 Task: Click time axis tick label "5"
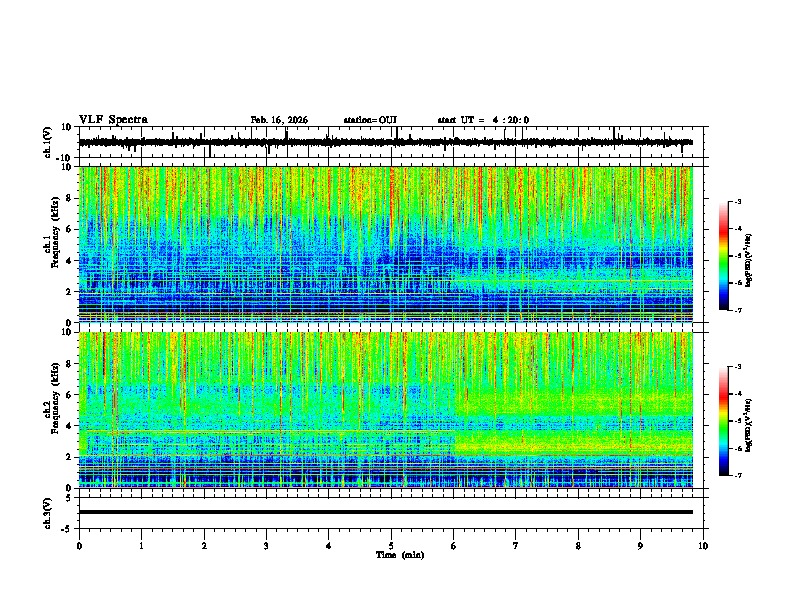391,546
